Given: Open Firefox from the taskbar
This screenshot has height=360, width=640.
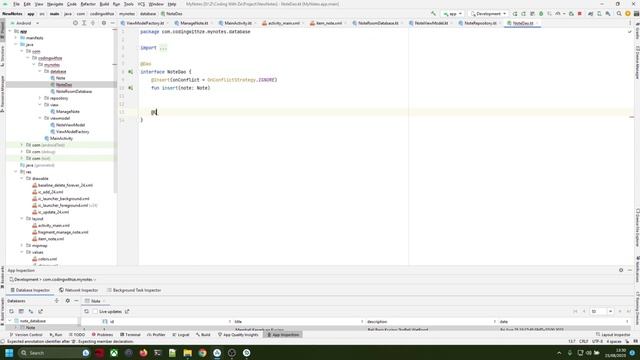Looking at the screenshot, I should (143, 353).
